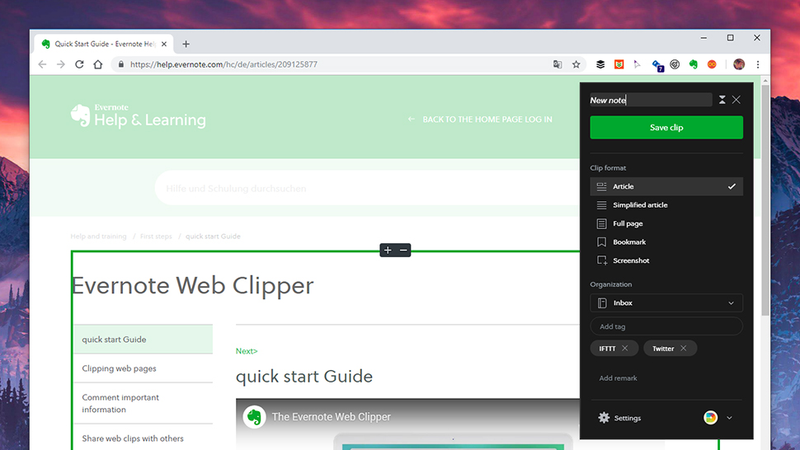Open the Chrome three-dot menu
Image resolution: width=800 pixels, height=450 pixels.
(758, 64)
